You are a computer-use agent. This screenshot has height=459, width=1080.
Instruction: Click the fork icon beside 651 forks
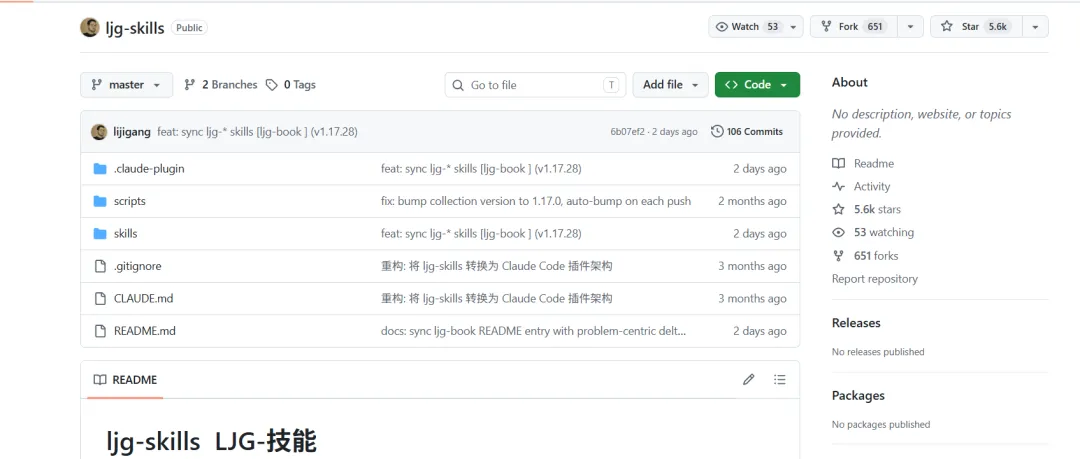(x=838, y=256)
